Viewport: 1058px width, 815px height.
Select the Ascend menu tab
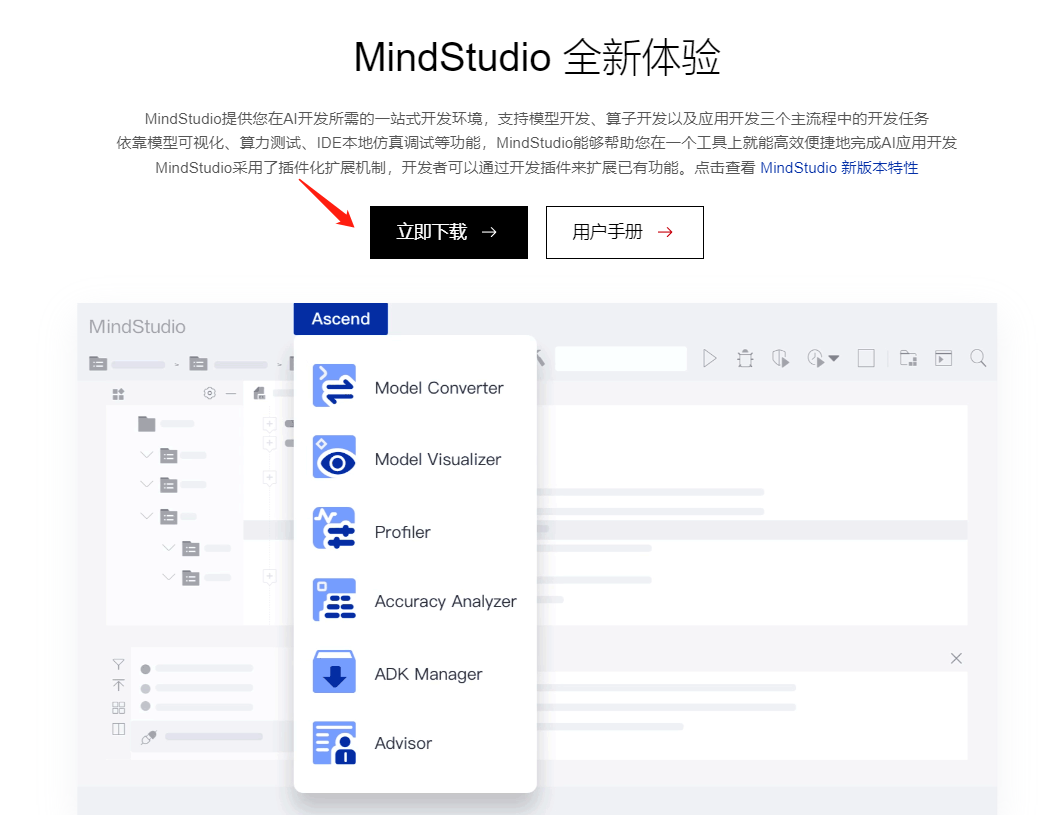point(341,318)
